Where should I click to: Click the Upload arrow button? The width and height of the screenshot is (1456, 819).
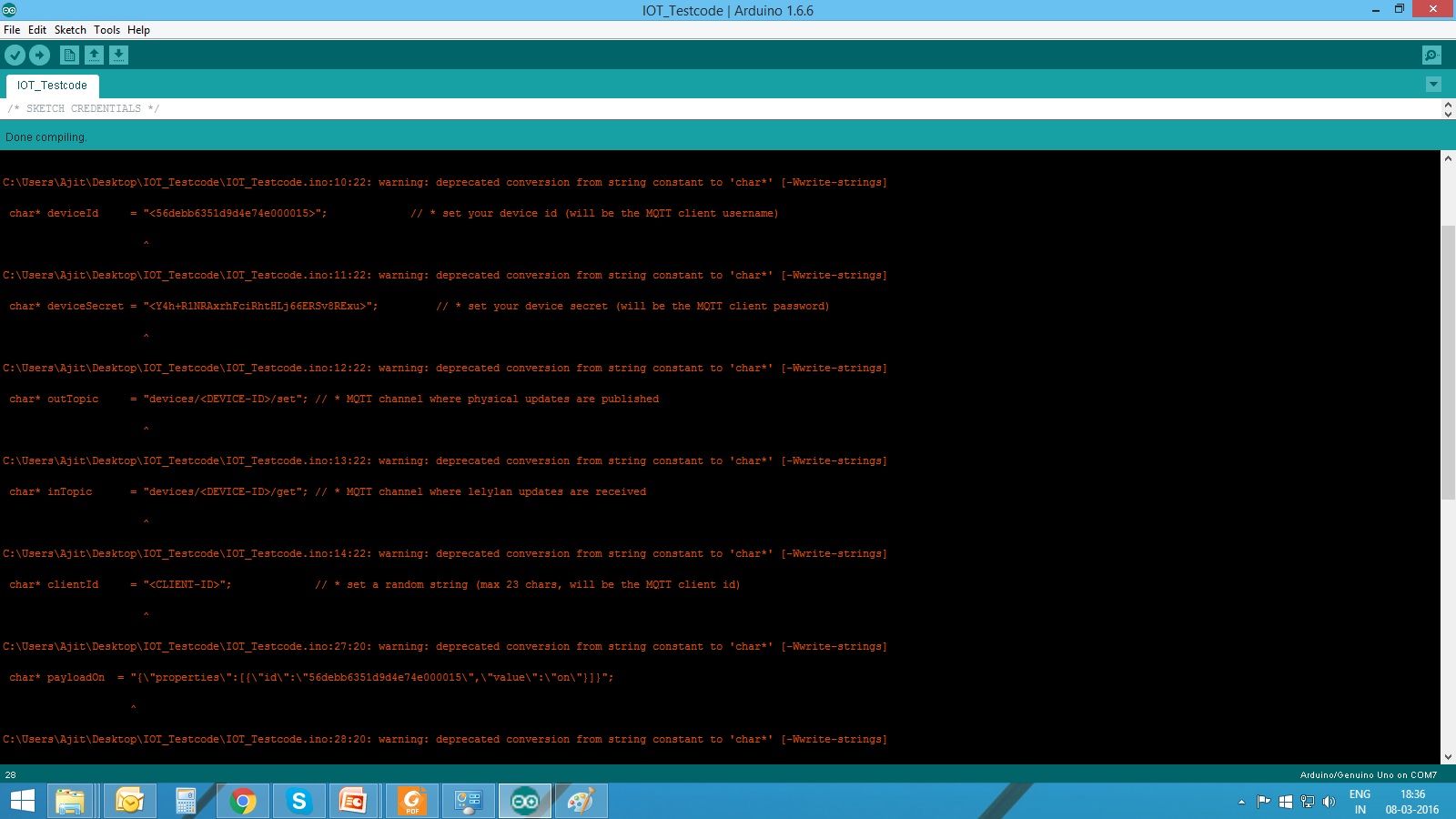(x=39, y=56)
